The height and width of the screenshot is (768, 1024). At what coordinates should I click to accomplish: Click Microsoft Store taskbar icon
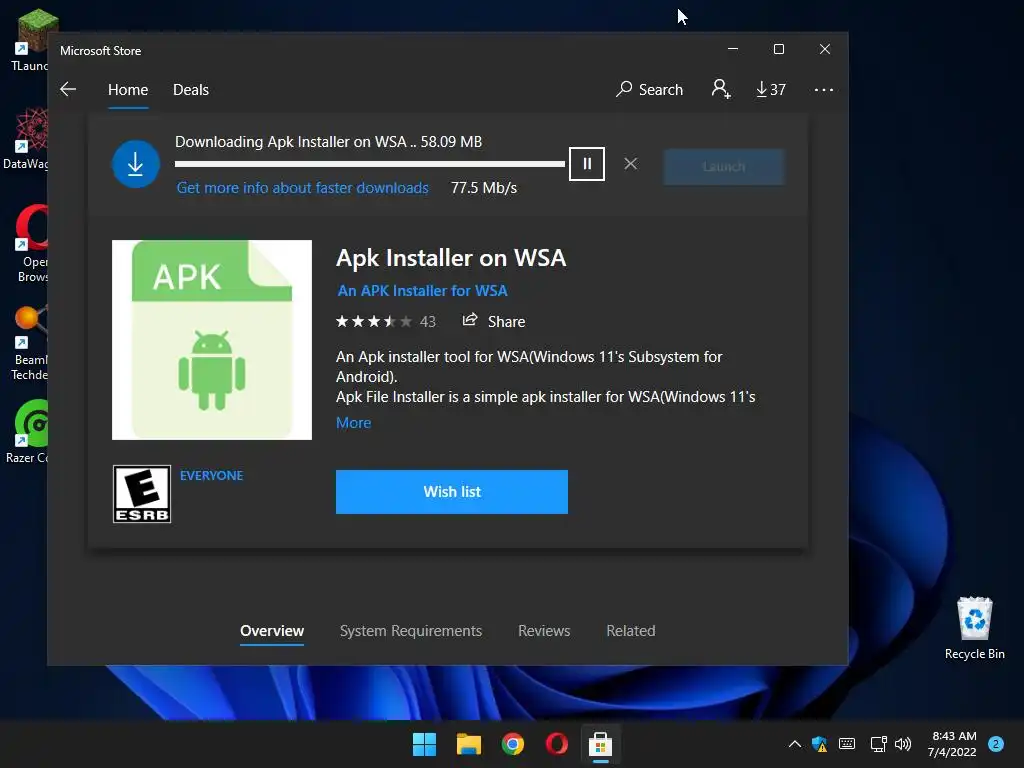pyautogui.click(x=600, y=744)
